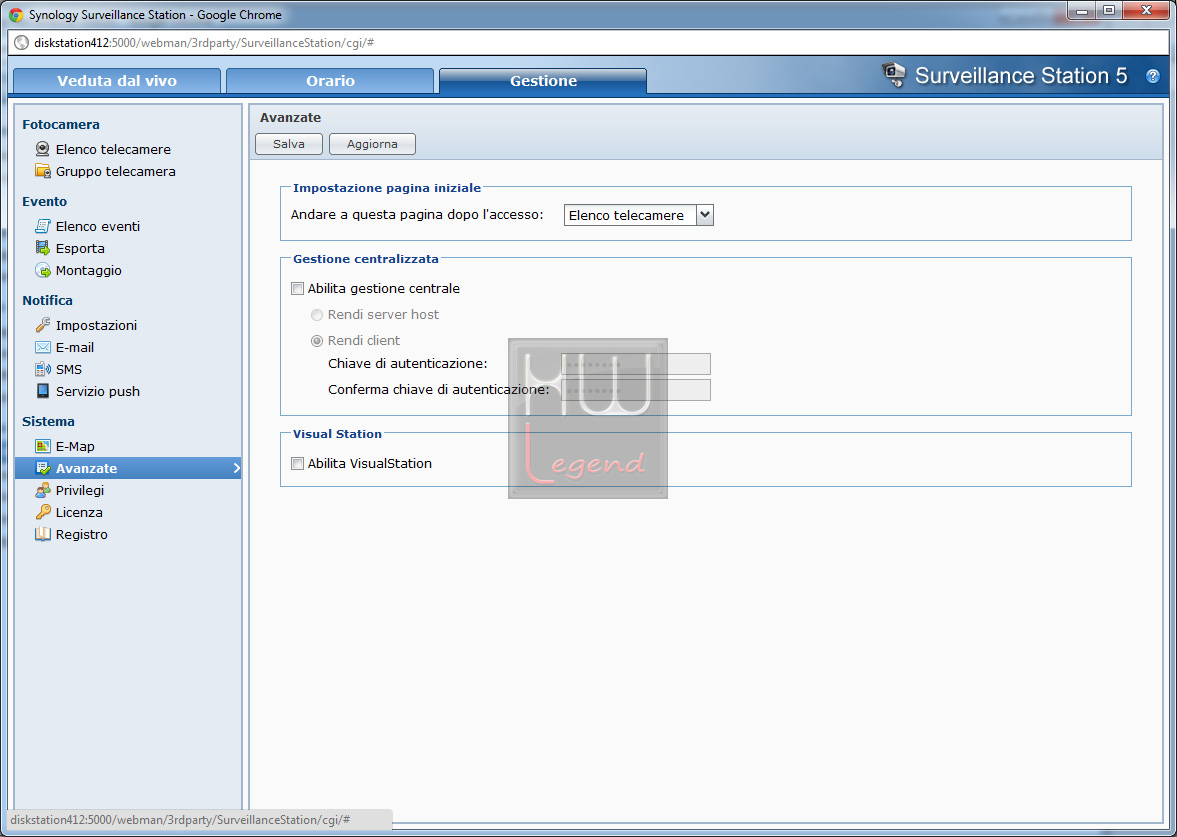Minimize the Chrome window

point(1082,11)
